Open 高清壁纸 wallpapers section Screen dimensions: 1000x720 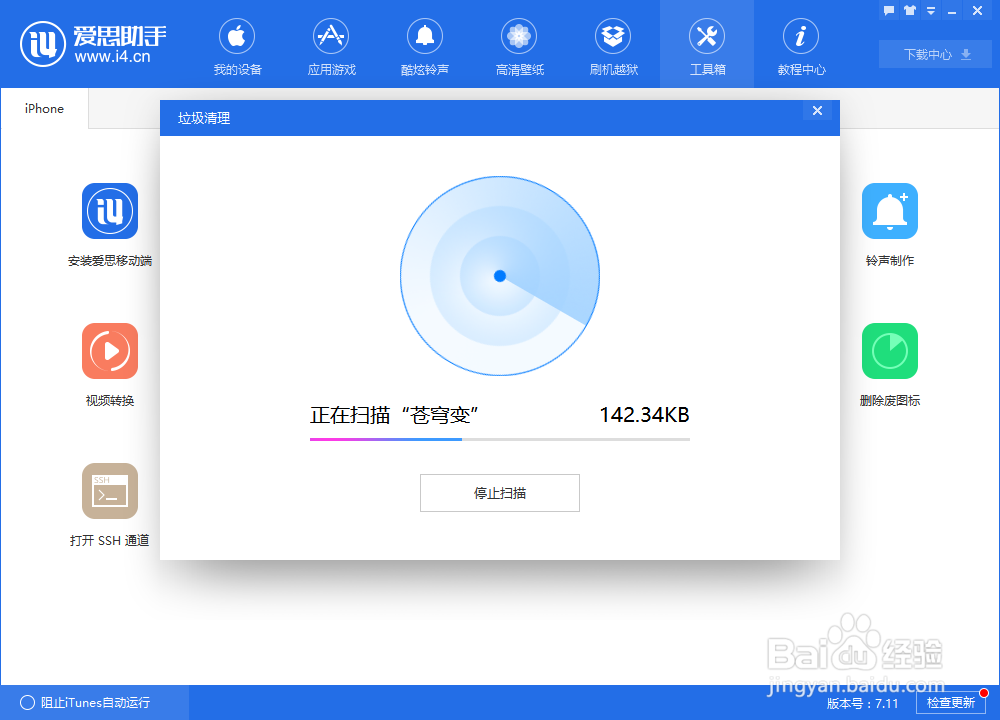tap(519, 44)
